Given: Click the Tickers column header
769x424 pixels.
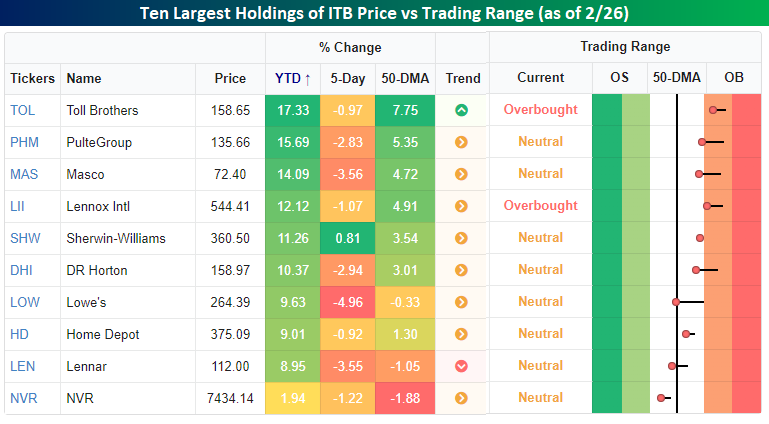Looking at the screenshot, I should point(33,78).
